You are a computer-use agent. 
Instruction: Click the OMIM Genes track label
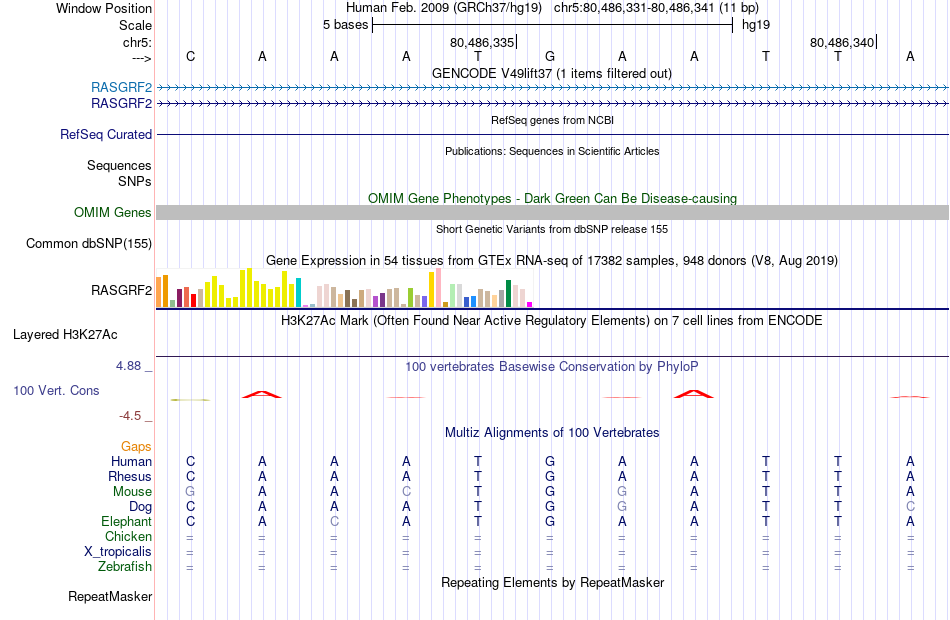[x=113, y=213]
